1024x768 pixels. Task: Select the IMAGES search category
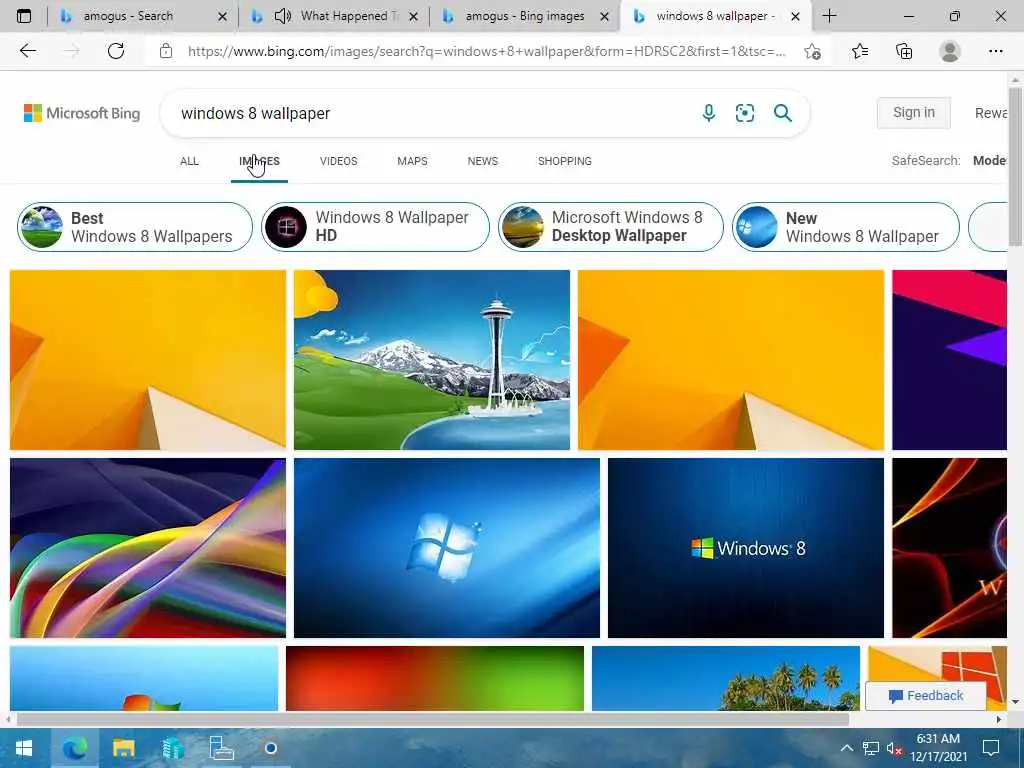coord(259,161)
